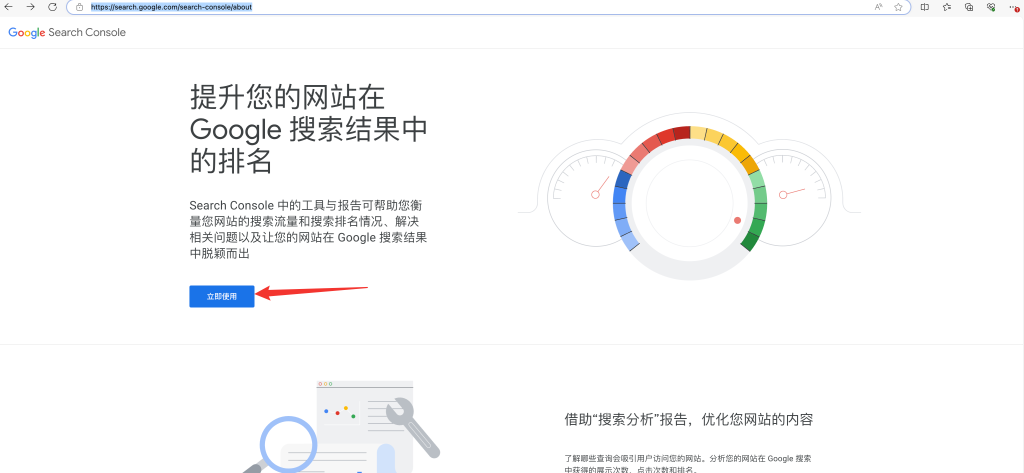Click the speedometer gauge illustration
Screen dimensions: 1024x473
coord(690,199)
